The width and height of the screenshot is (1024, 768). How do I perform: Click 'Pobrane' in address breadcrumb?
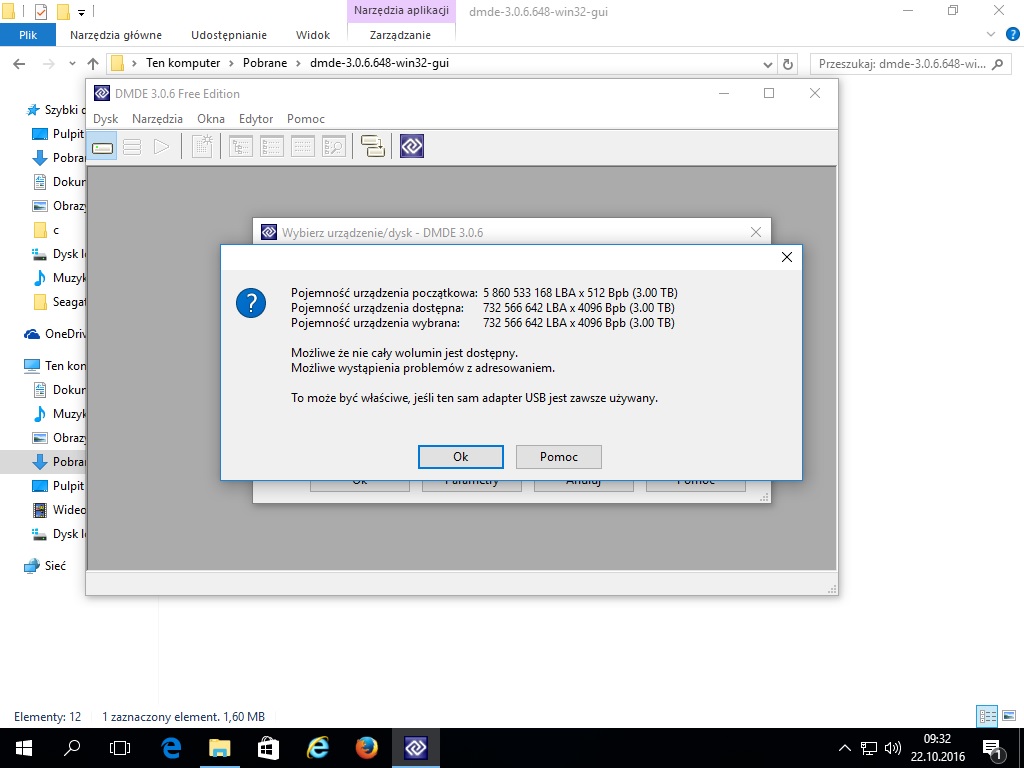tap(264, 63)
